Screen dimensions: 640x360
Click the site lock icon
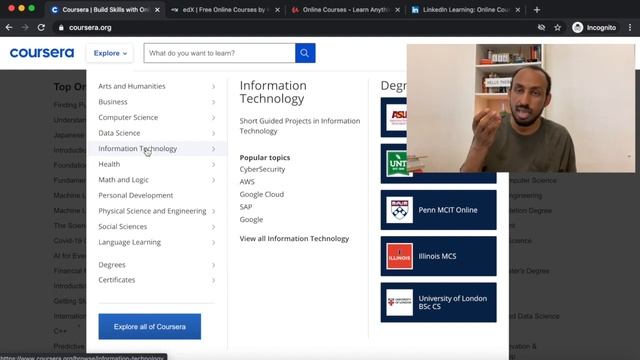tap(61, 28)
